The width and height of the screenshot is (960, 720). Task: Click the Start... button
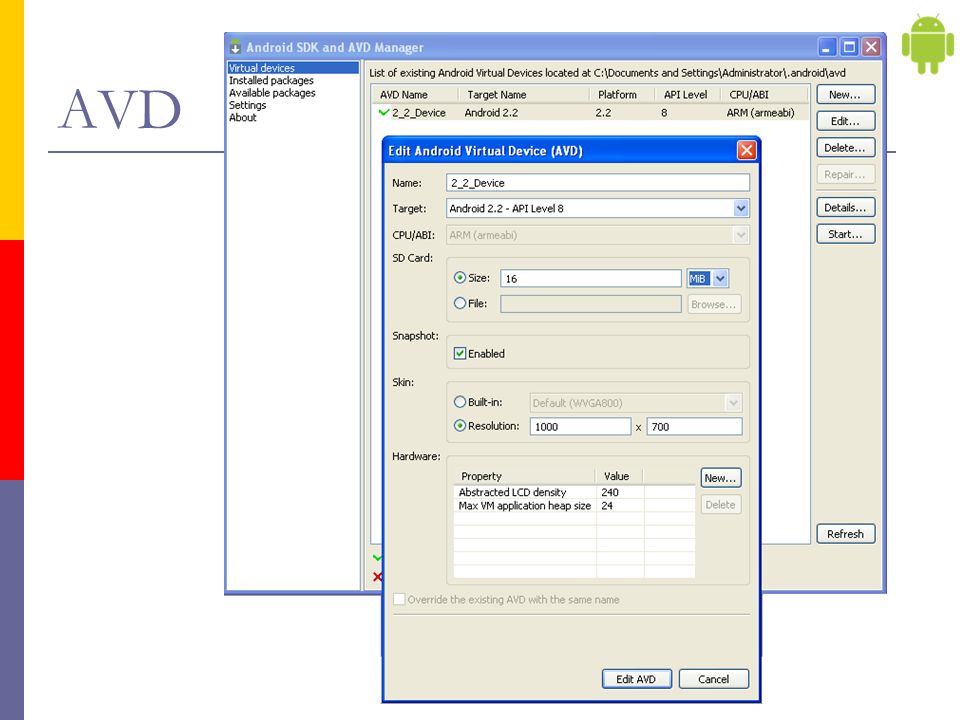click(x=846, y=234)
